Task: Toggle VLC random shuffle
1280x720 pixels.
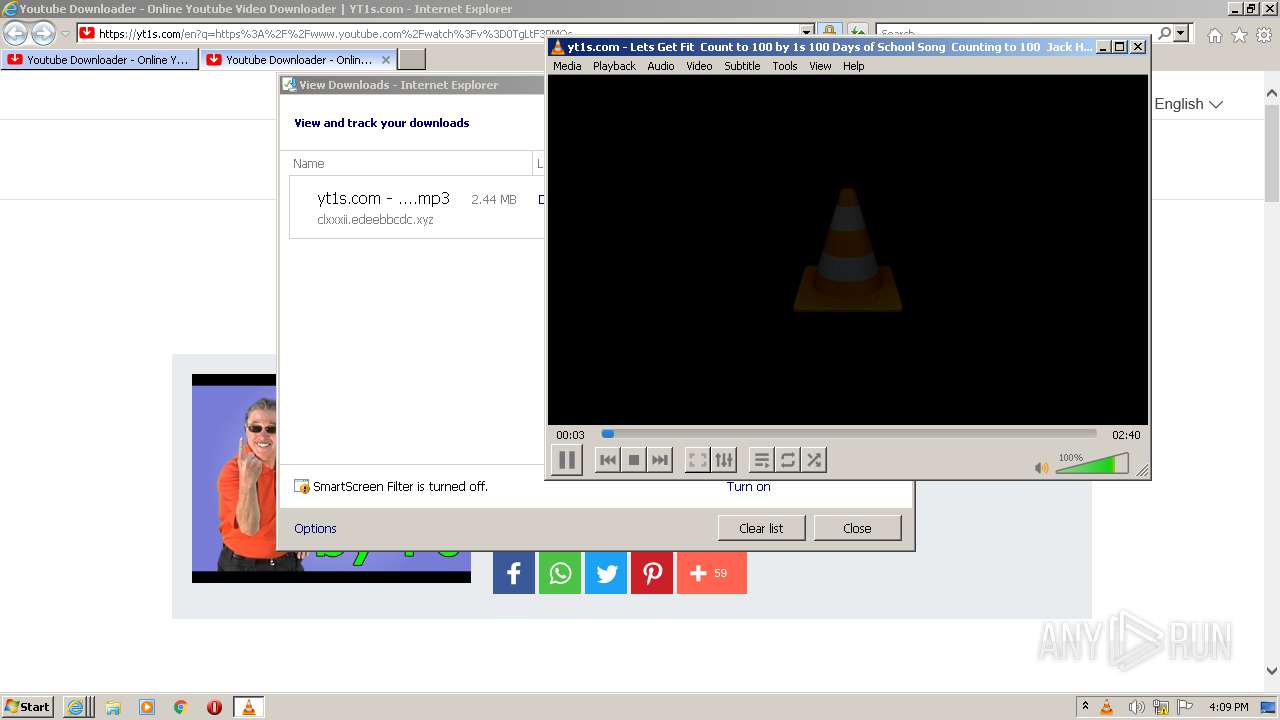Action: tap(814, 460)
